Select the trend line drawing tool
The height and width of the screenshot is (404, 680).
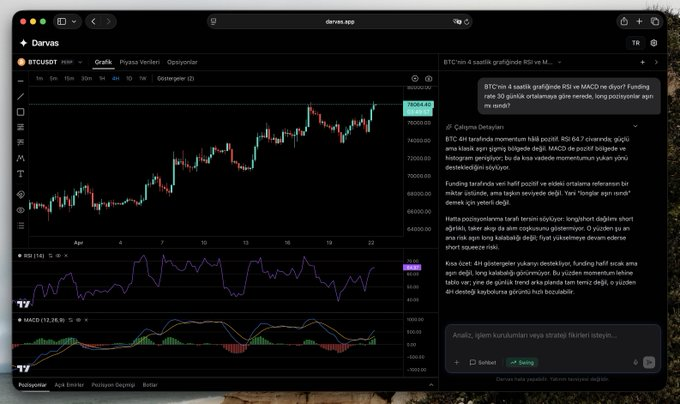coord(20,96)
